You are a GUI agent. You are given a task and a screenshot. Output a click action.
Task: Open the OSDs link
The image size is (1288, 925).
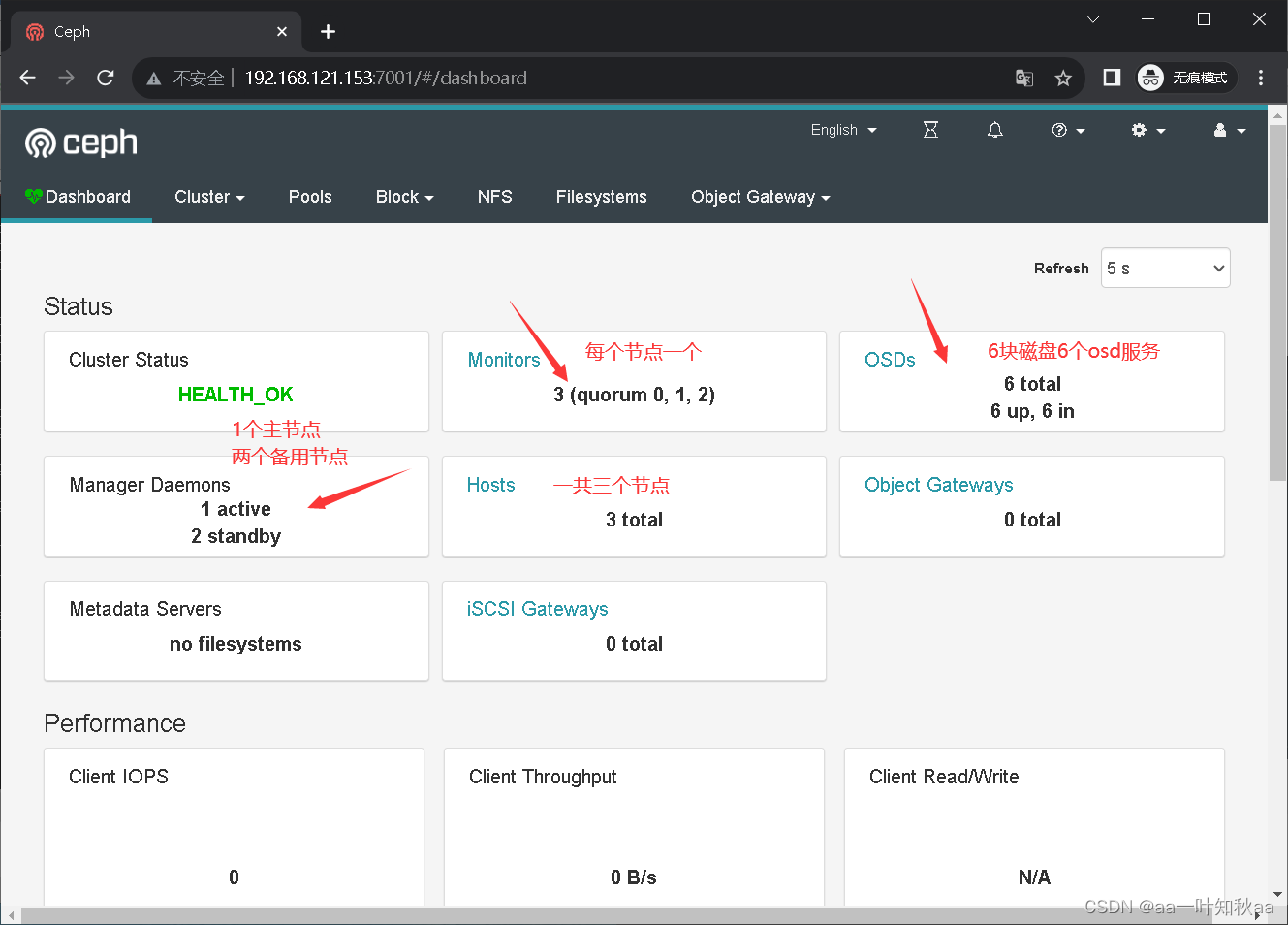[x=890, y=360]
